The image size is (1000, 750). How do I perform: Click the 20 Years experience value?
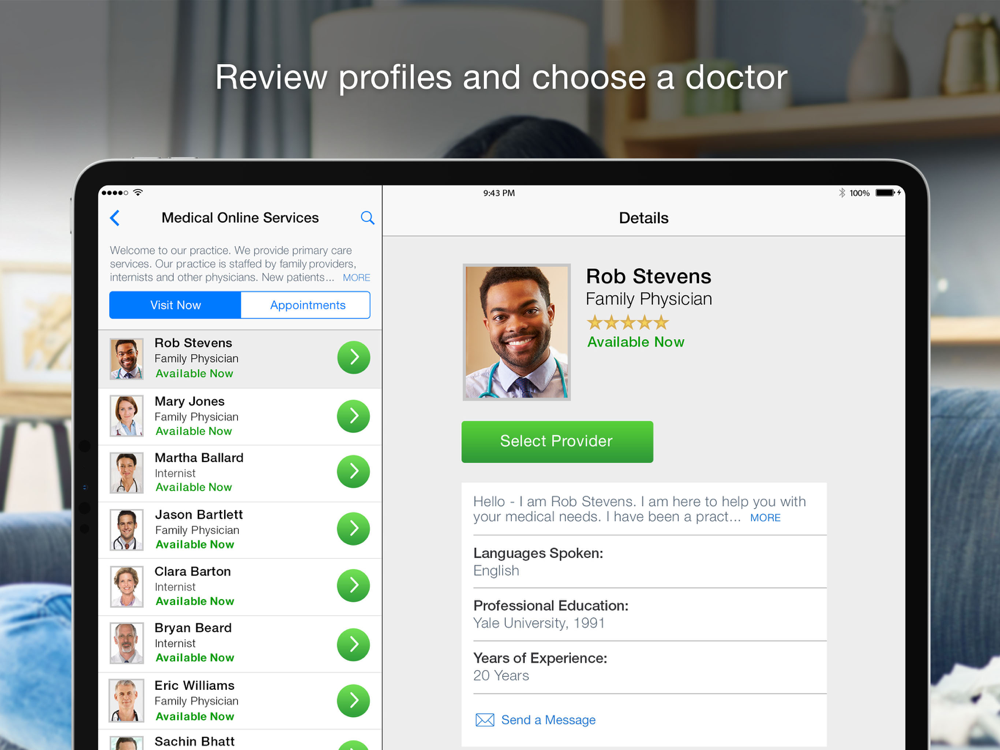501,675
